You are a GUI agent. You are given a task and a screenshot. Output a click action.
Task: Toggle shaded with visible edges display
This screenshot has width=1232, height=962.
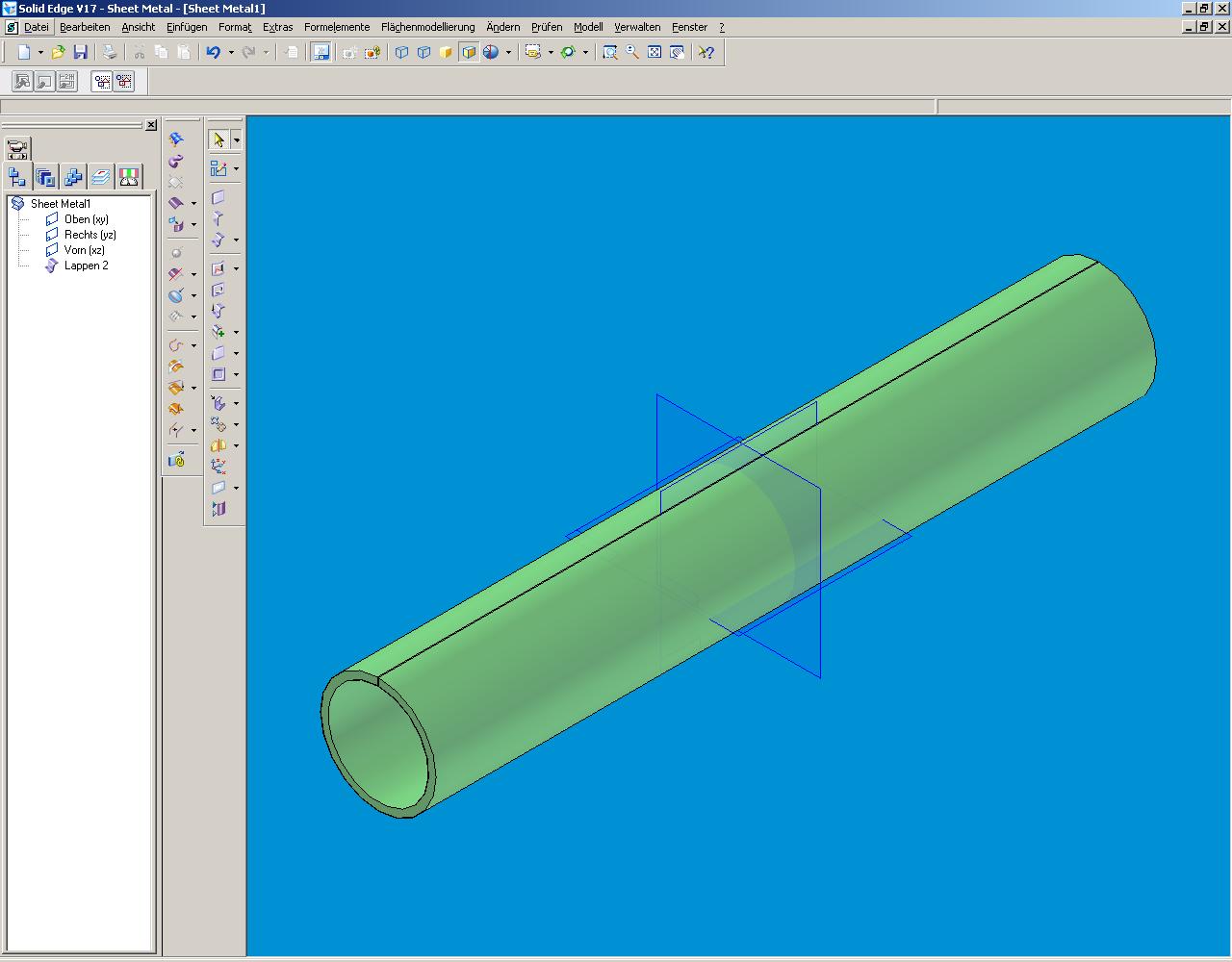pyautogui.click(x=469, y=52)
